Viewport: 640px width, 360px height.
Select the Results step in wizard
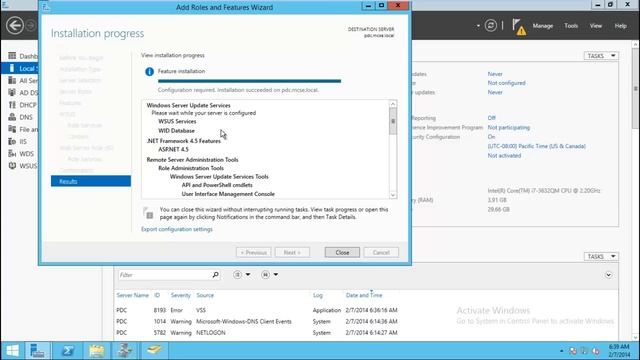tap(91, 181)
